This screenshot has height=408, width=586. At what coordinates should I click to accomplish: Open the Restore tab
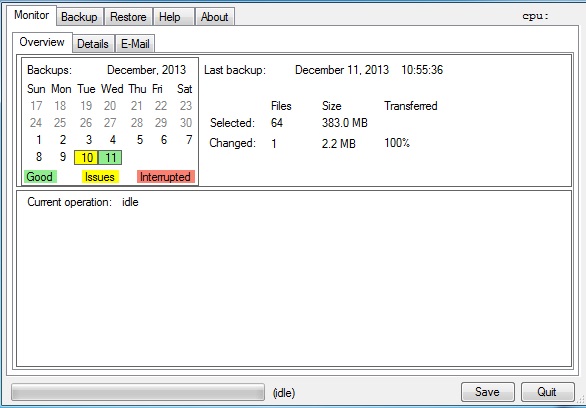click(x=128, y=17)
